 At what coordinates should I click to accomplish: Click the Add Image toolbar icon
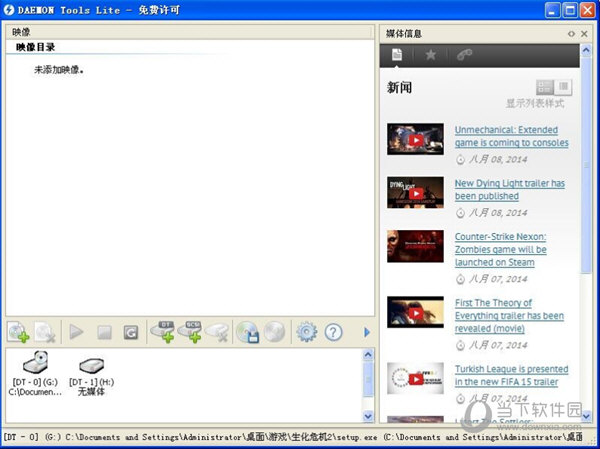click(18, 332)
